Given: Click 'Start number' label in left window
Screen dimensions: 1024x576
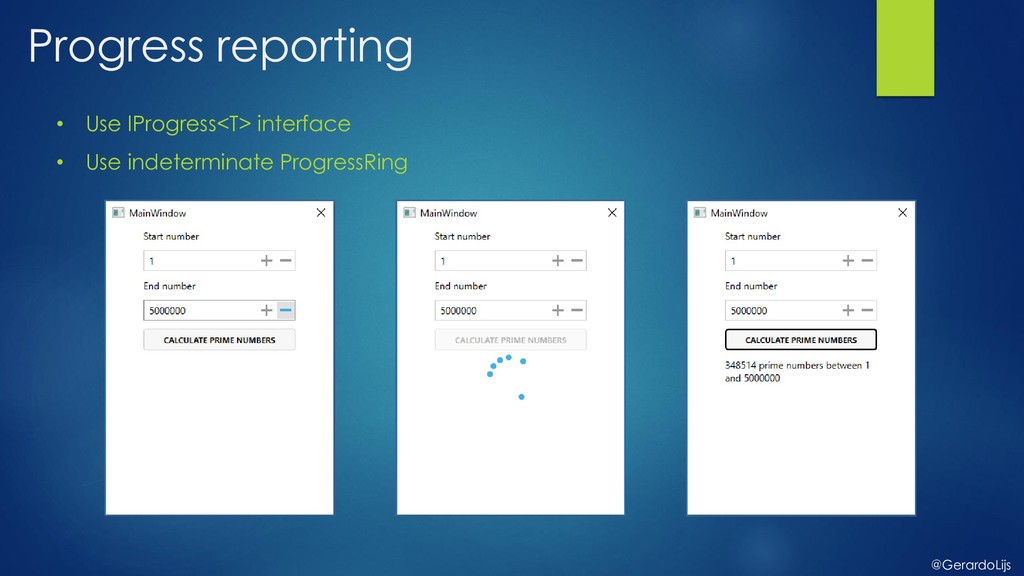Looking at the screenshot, I should pos(171,236).
